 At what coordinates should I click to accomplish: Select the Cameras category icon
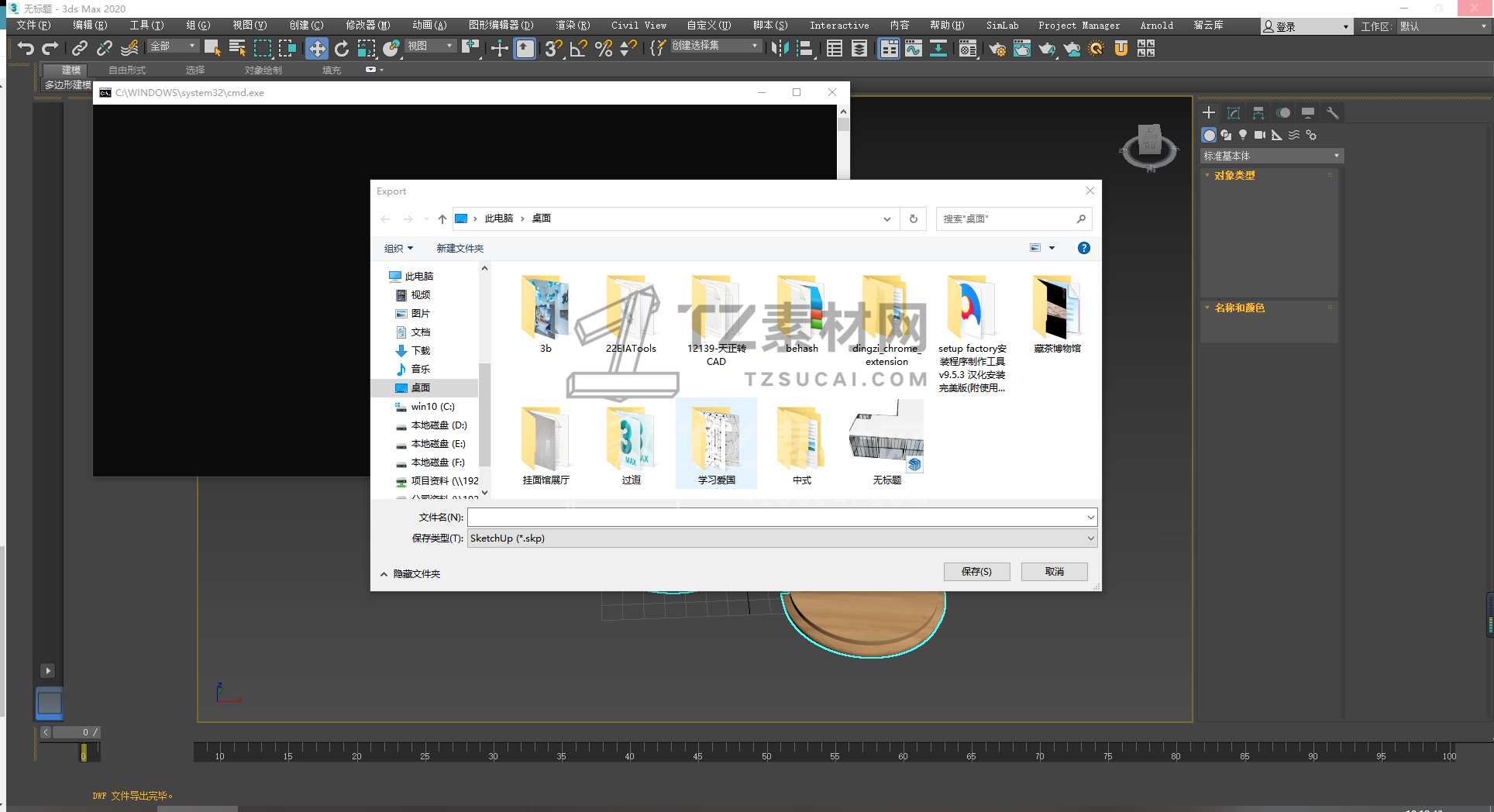(x=1260, y=135)
